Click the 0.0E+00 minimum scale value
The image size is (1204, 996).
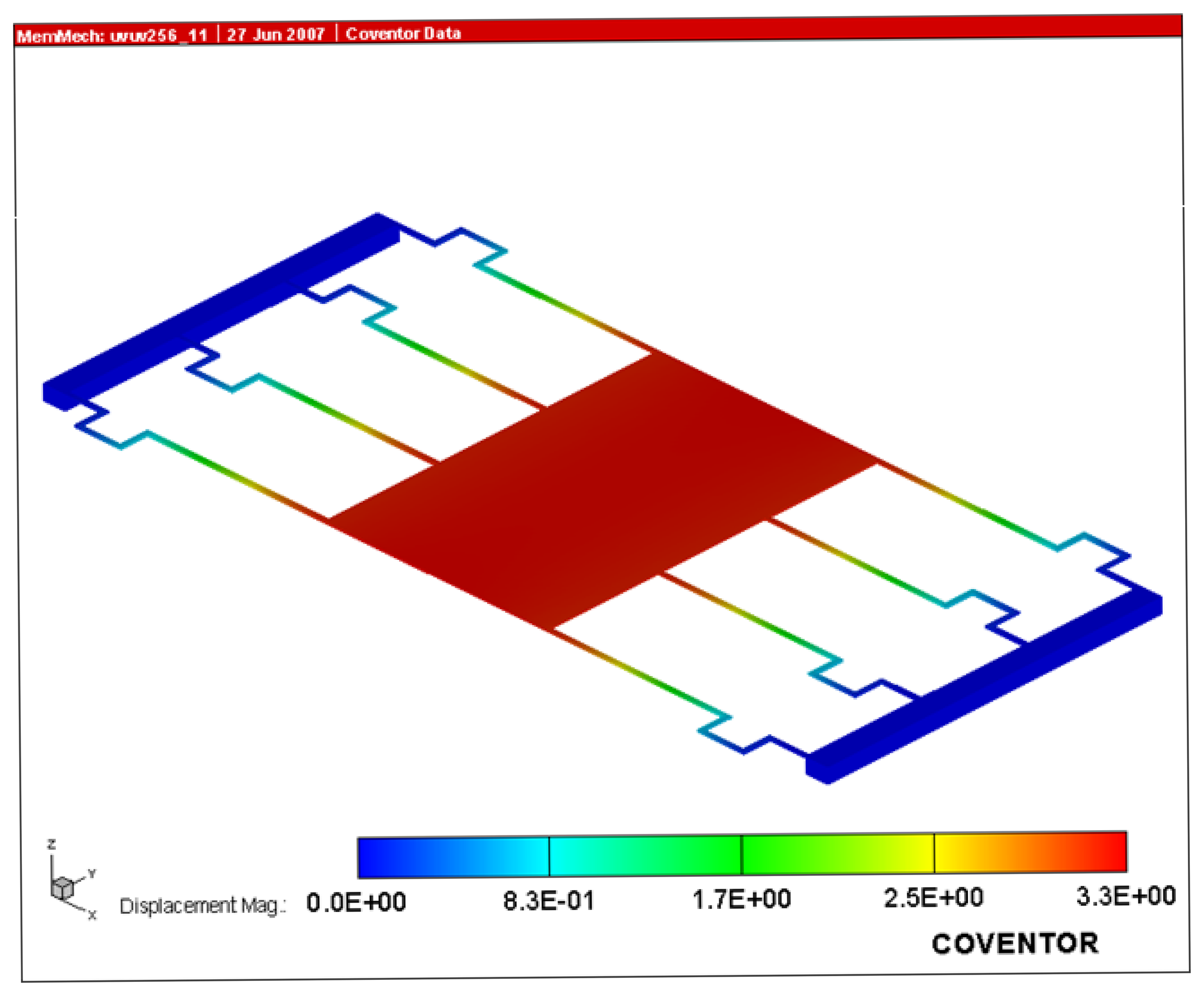click(x=356, y=902)
